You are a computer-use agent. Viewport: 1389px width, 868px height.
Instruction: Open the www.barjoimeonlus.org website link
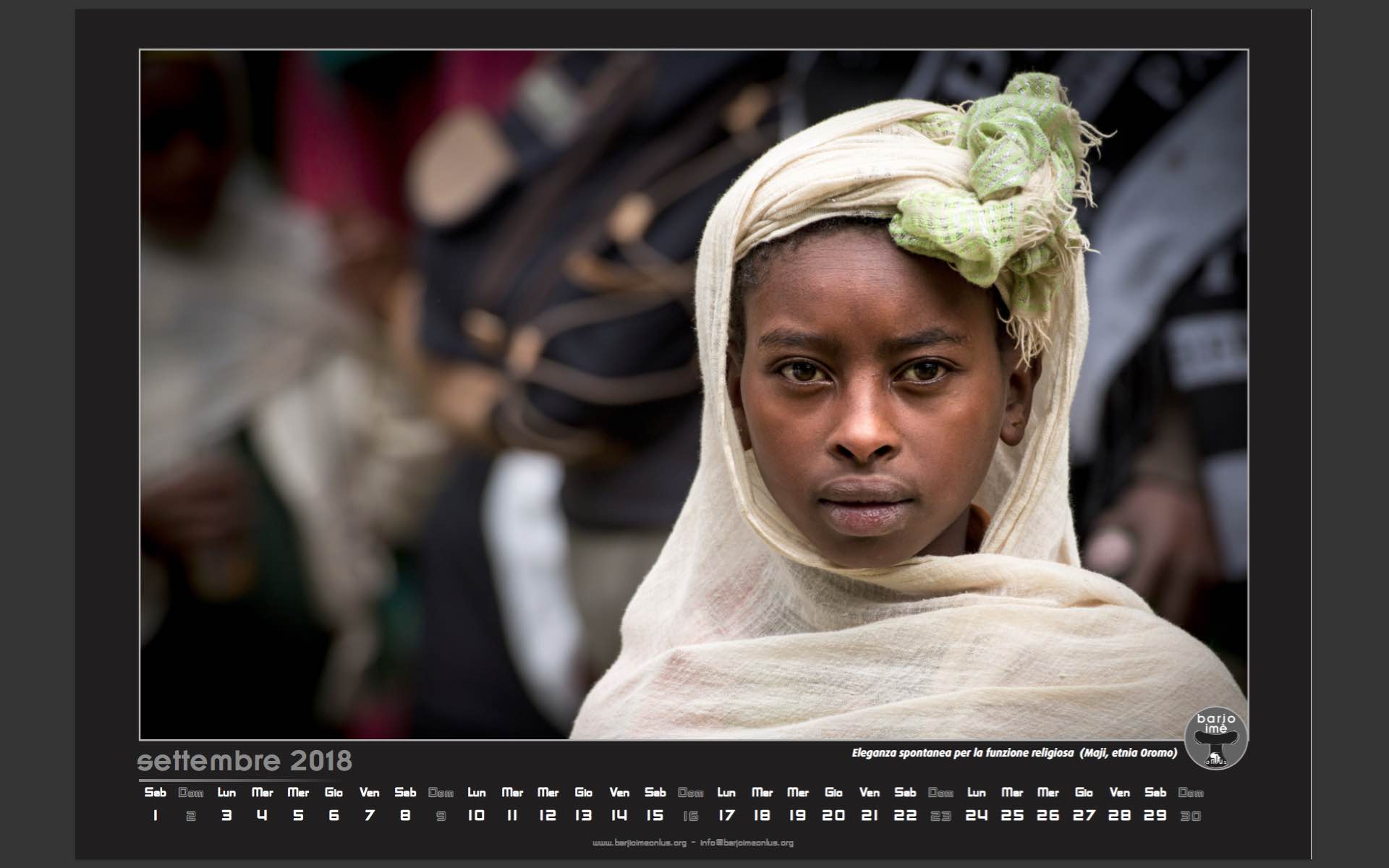639,843
